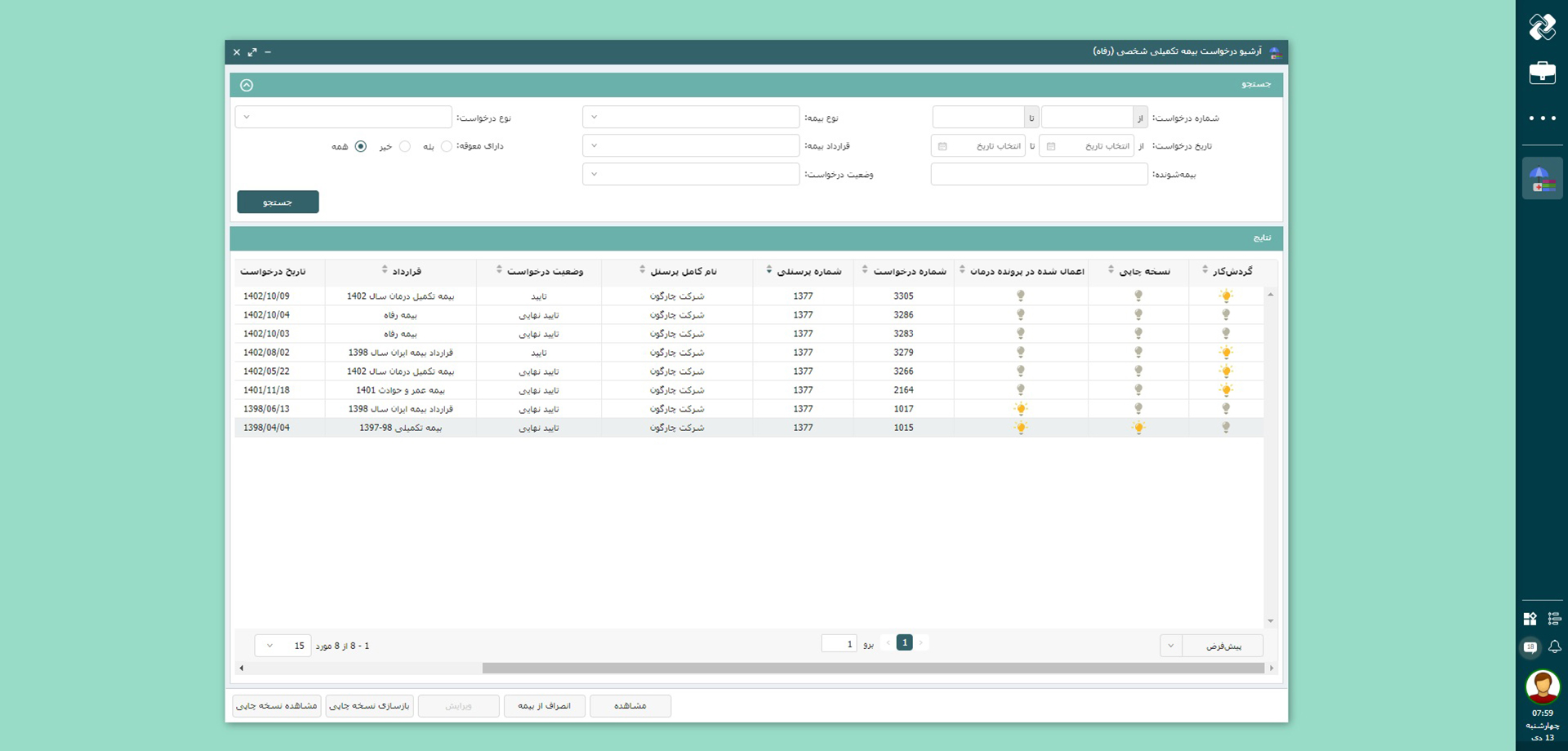1568x751 pixels.
Task: Collapse the 'جستجو' search panel
Action: (247, 85)
